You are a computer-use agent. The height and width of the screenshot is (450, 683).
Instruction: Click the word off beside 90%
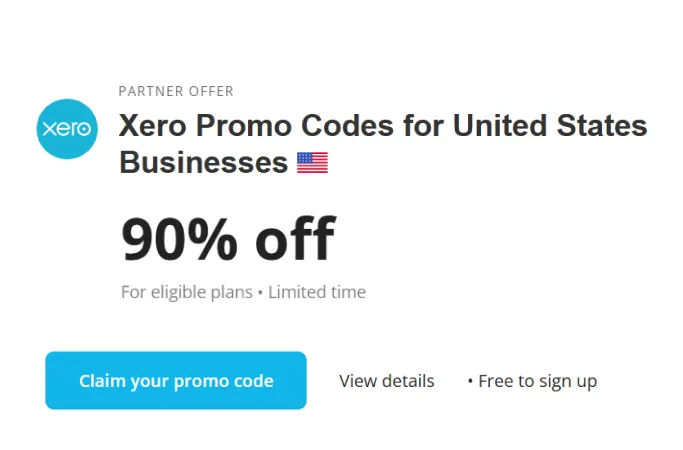[294, 240]
